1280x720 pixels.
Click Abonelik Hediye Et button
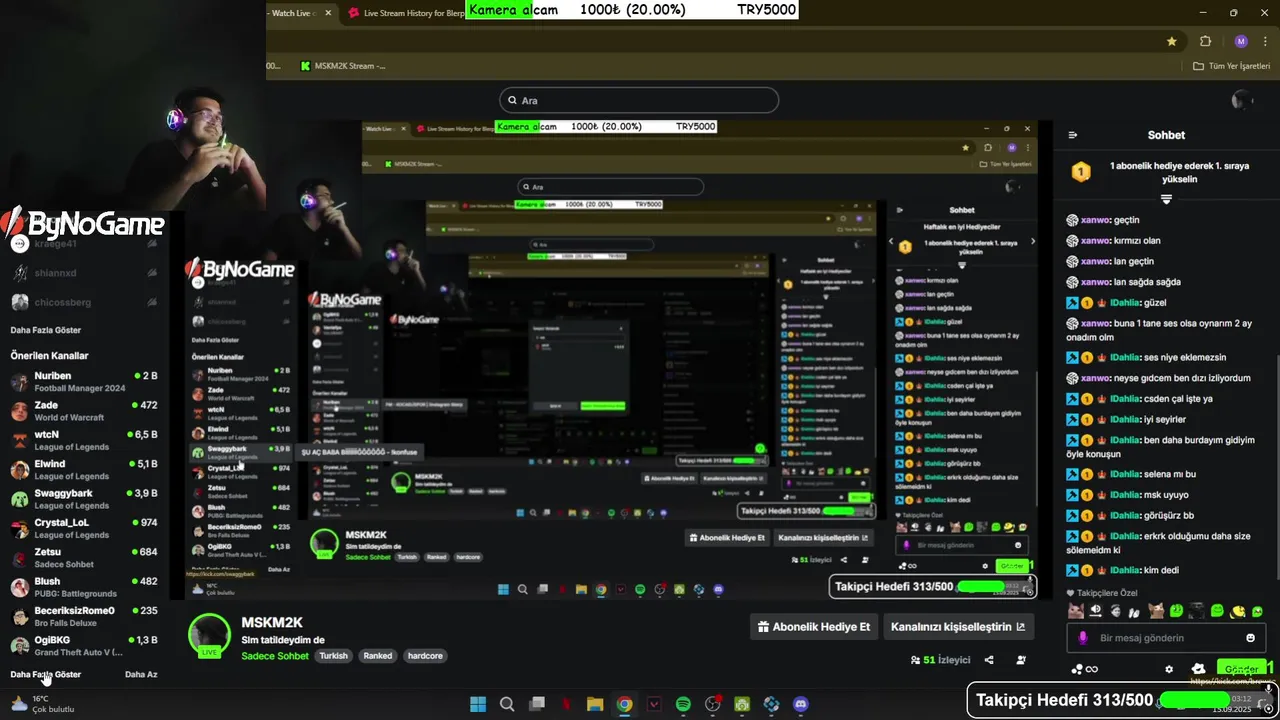(814, 627)
